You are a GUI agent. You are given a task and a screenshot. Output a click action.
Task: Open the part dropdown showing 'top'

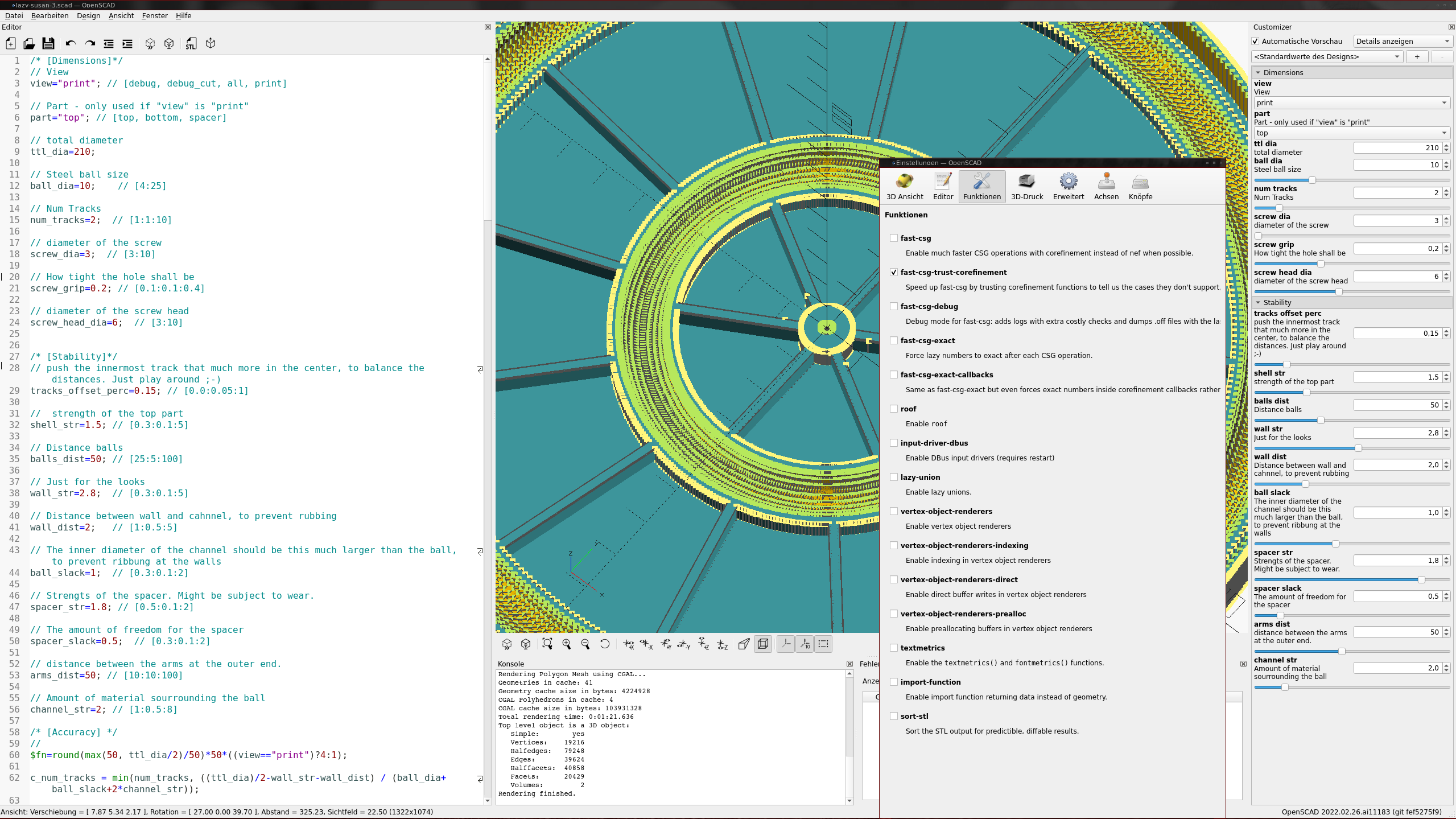coord(1351,133)
